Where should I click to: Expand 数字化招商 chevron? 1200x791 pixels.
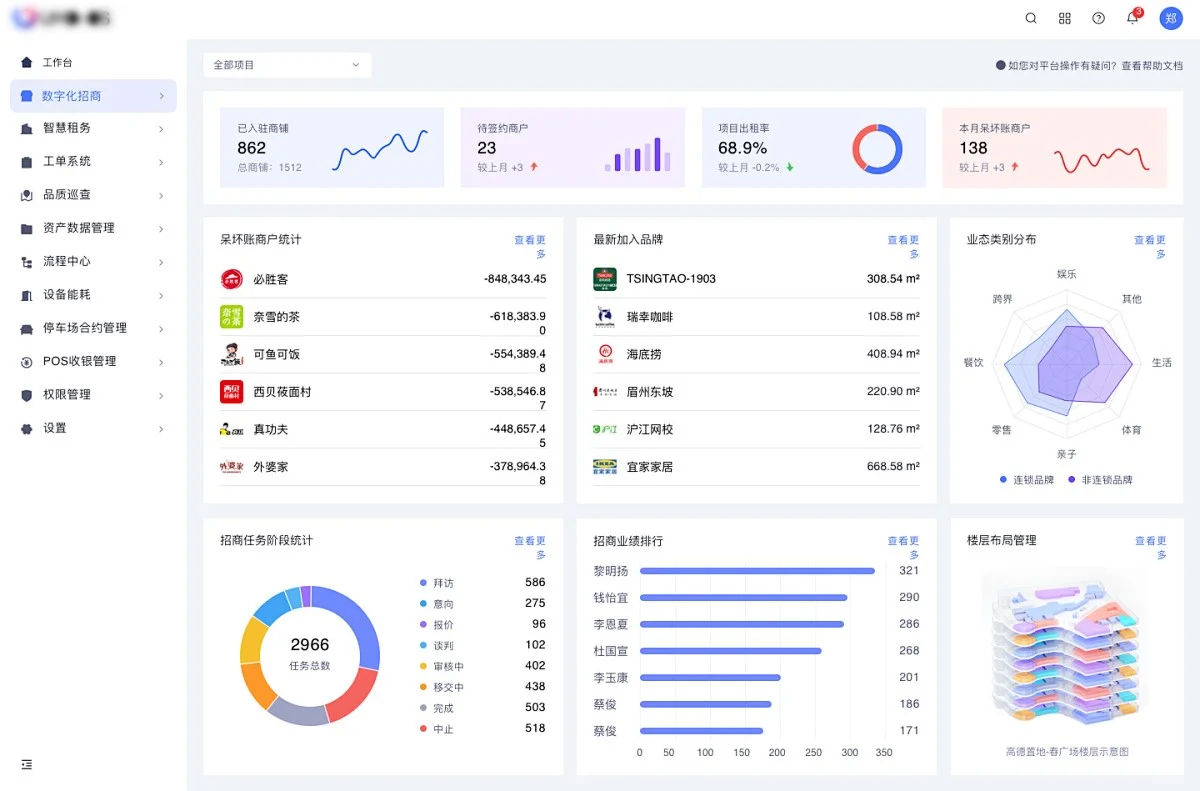click(x=161, y=96)
